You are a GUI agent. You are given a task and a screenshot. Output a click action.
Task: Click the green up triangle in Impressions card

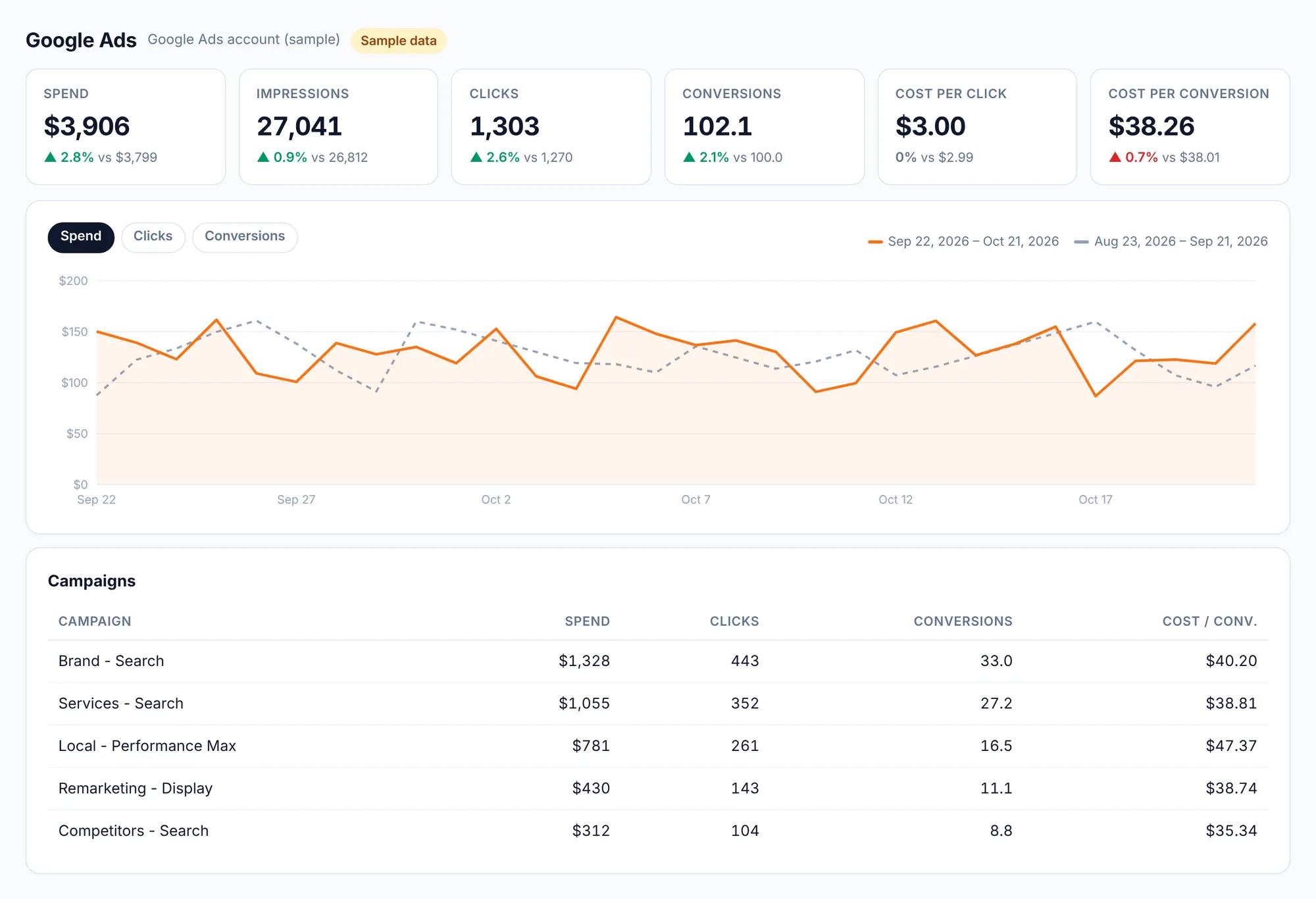click(x=263, y=157)
